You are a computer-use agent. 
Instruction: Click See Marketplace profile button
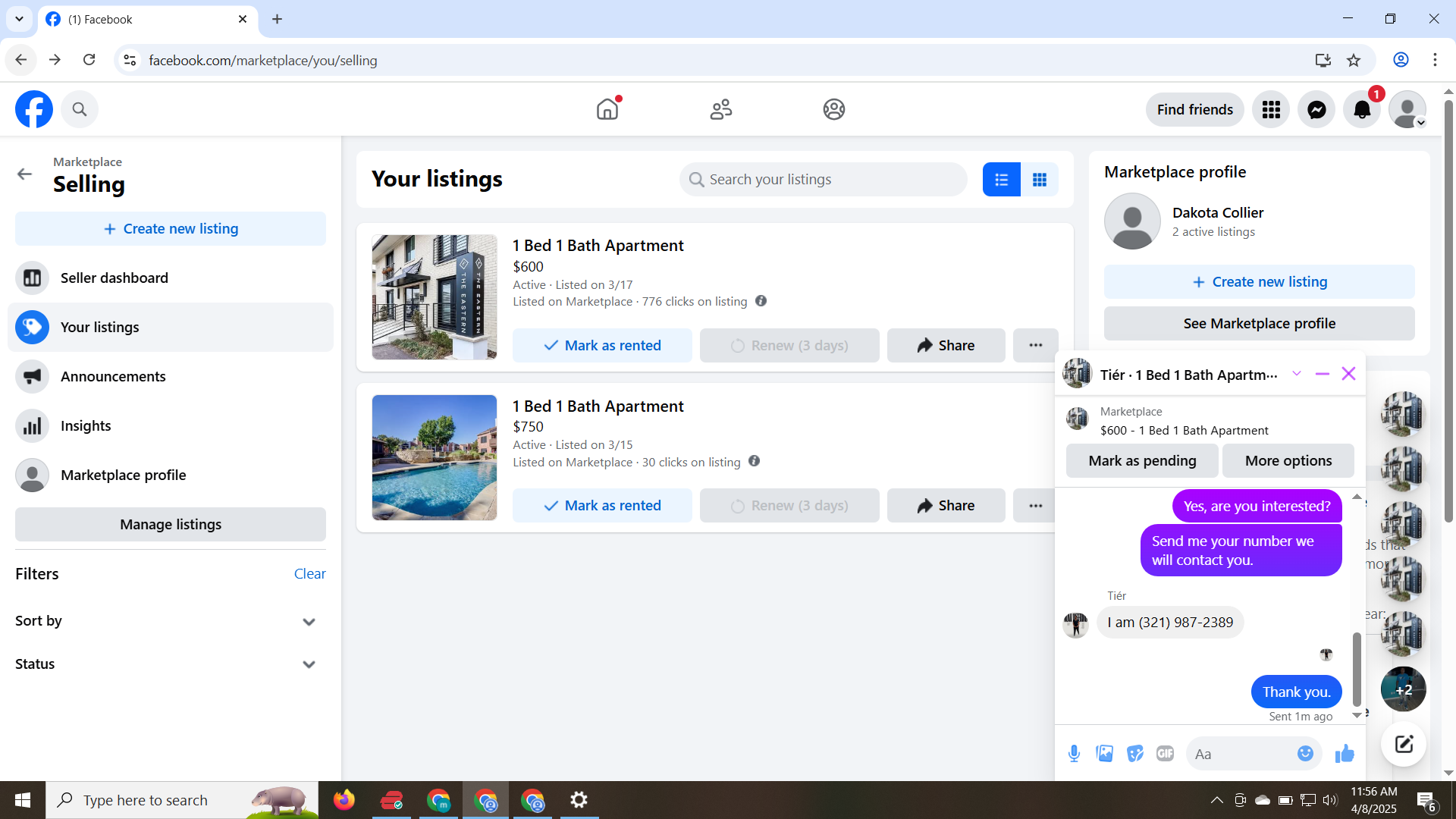[1259, 324]
